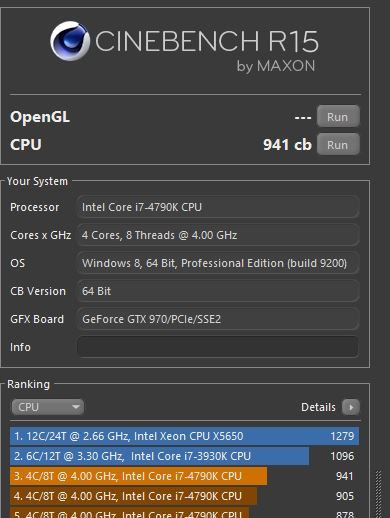
Task: Click the CINEBENCH R15 title text
Action: pos(207,41)
